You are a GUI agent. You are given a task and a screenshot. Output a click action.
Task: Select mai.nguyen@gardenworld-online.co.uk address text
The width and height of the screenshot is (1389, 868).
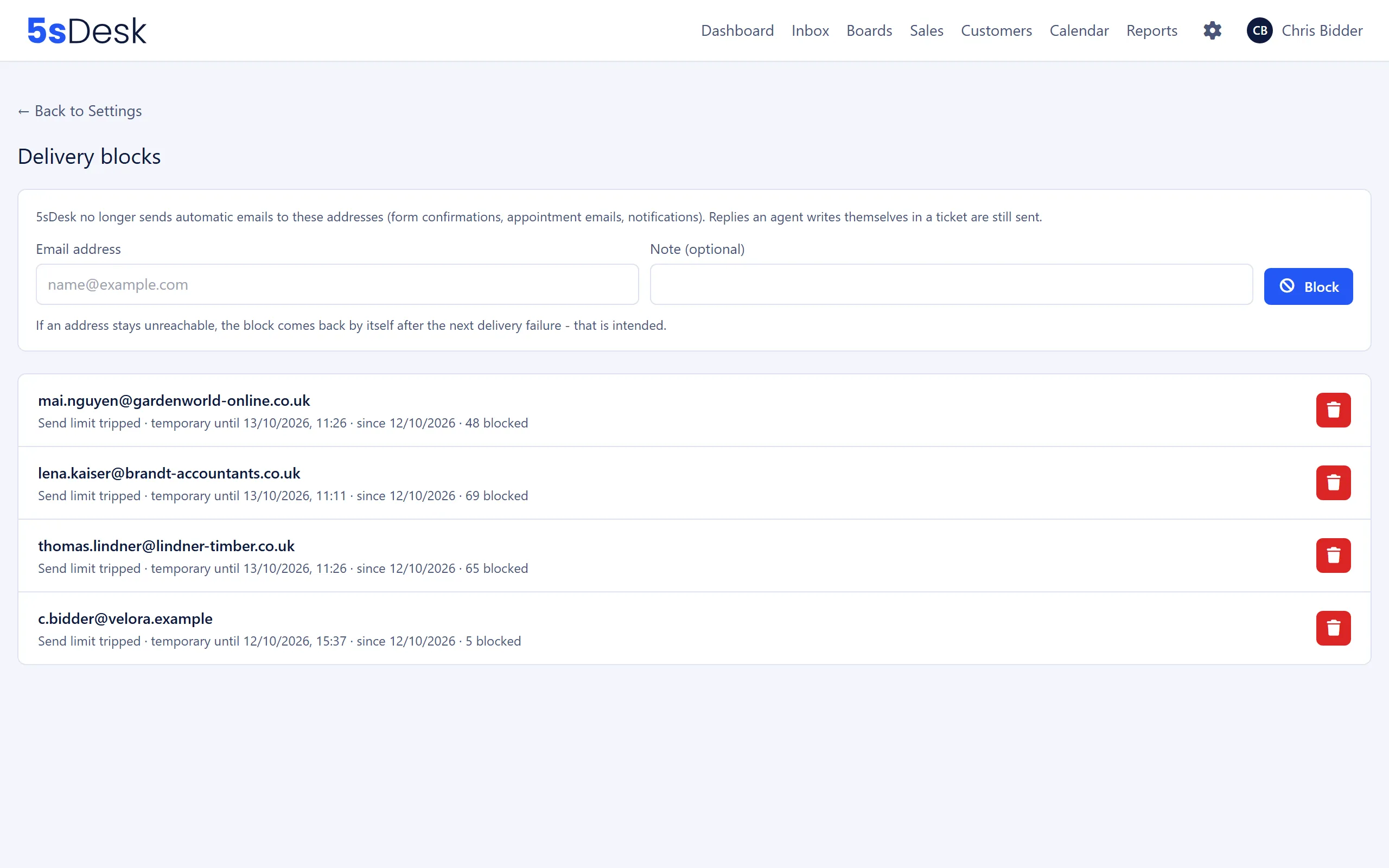tap(174, 401)
